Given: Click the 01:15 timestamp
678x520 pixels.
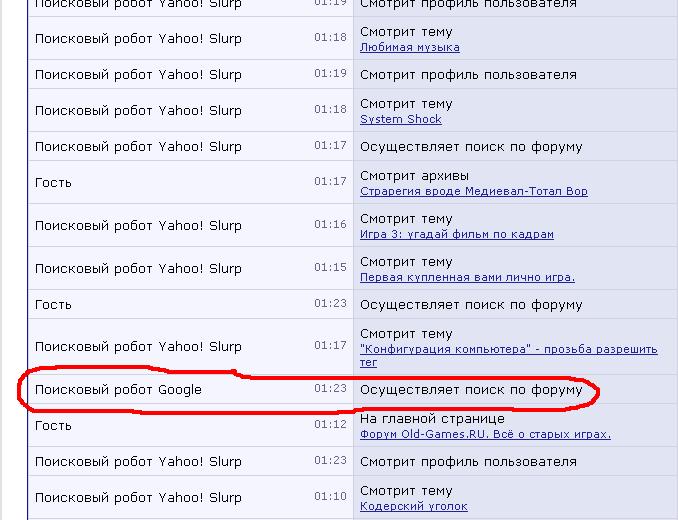Looking at the screenshot, I should tap(330, 268).
